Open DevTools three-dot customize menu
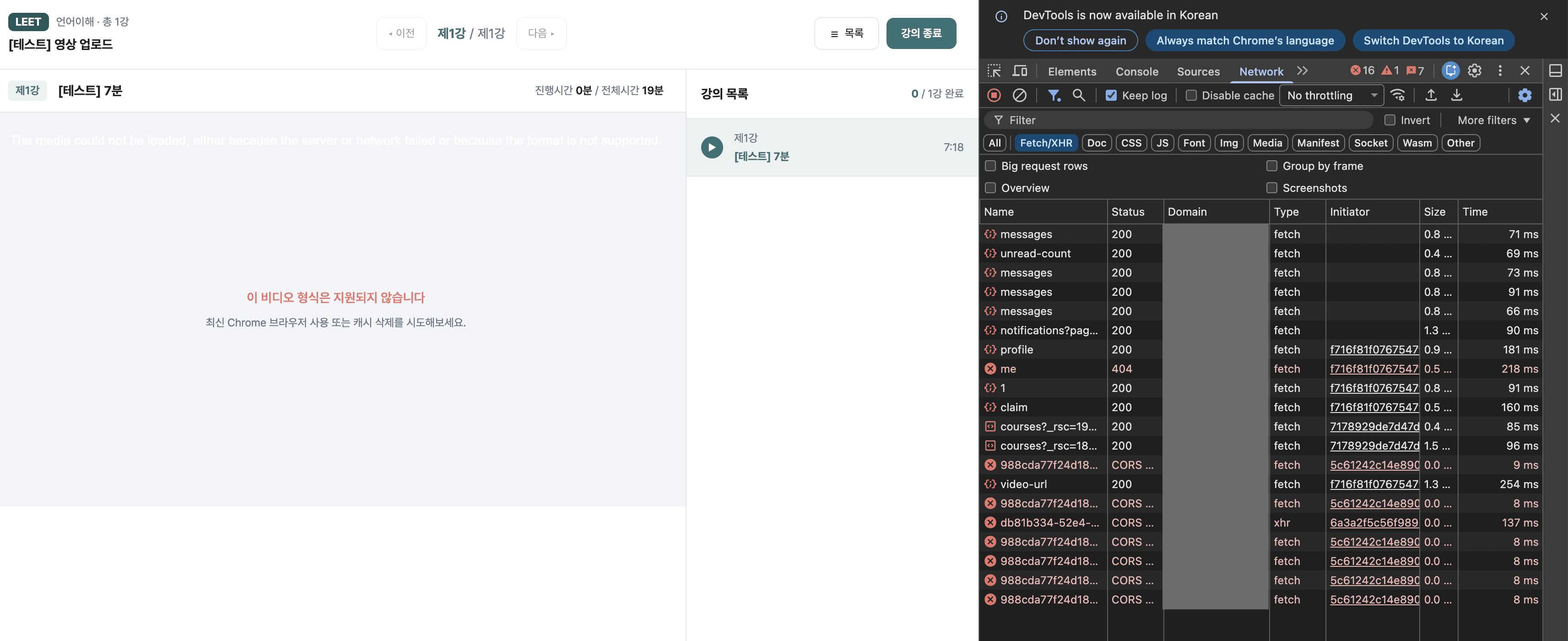 (x=1500, y=71)
